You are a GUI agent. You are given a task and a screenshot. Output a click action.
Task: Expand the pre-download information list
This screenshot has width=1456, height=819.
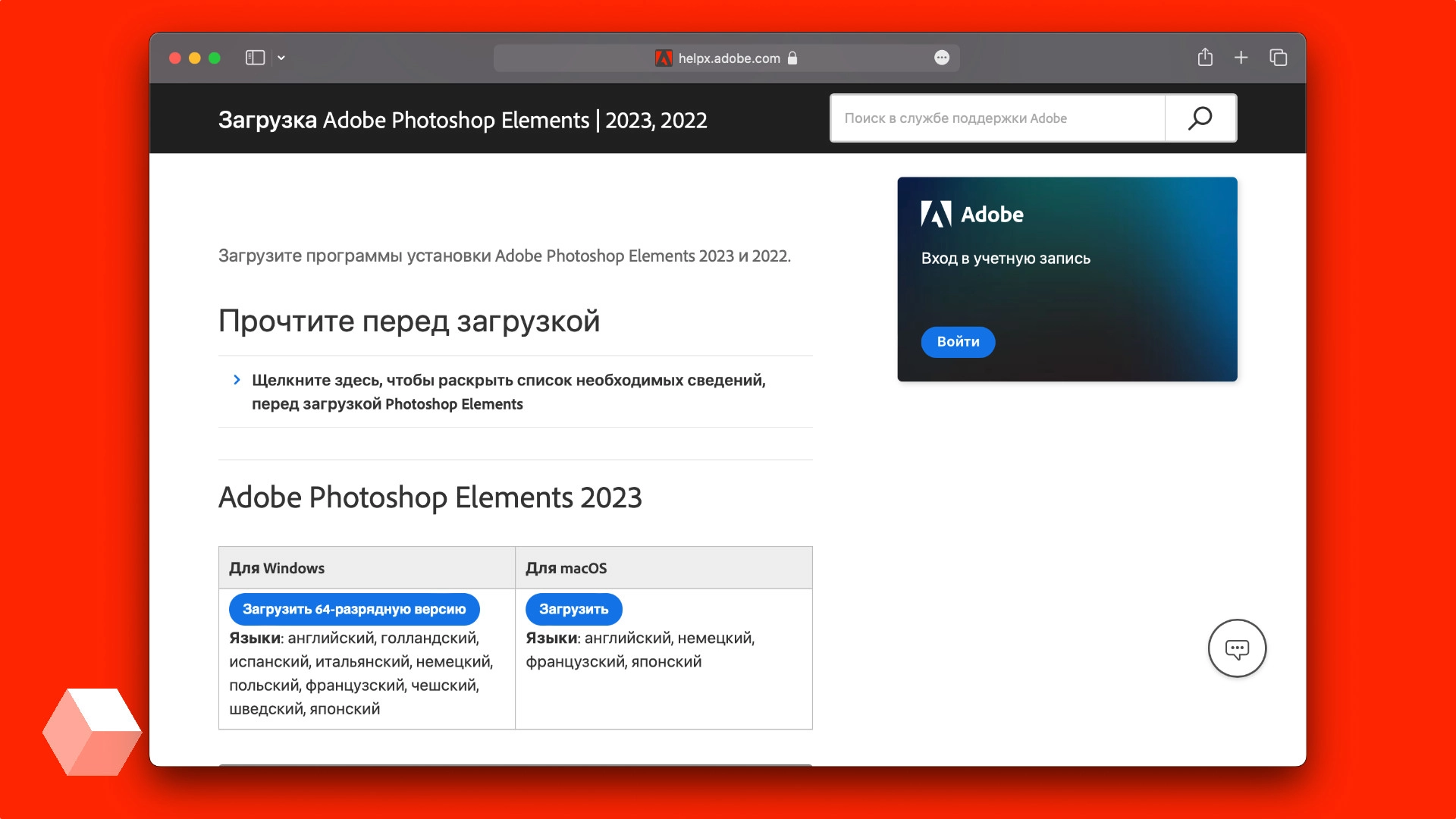[509, 391]
